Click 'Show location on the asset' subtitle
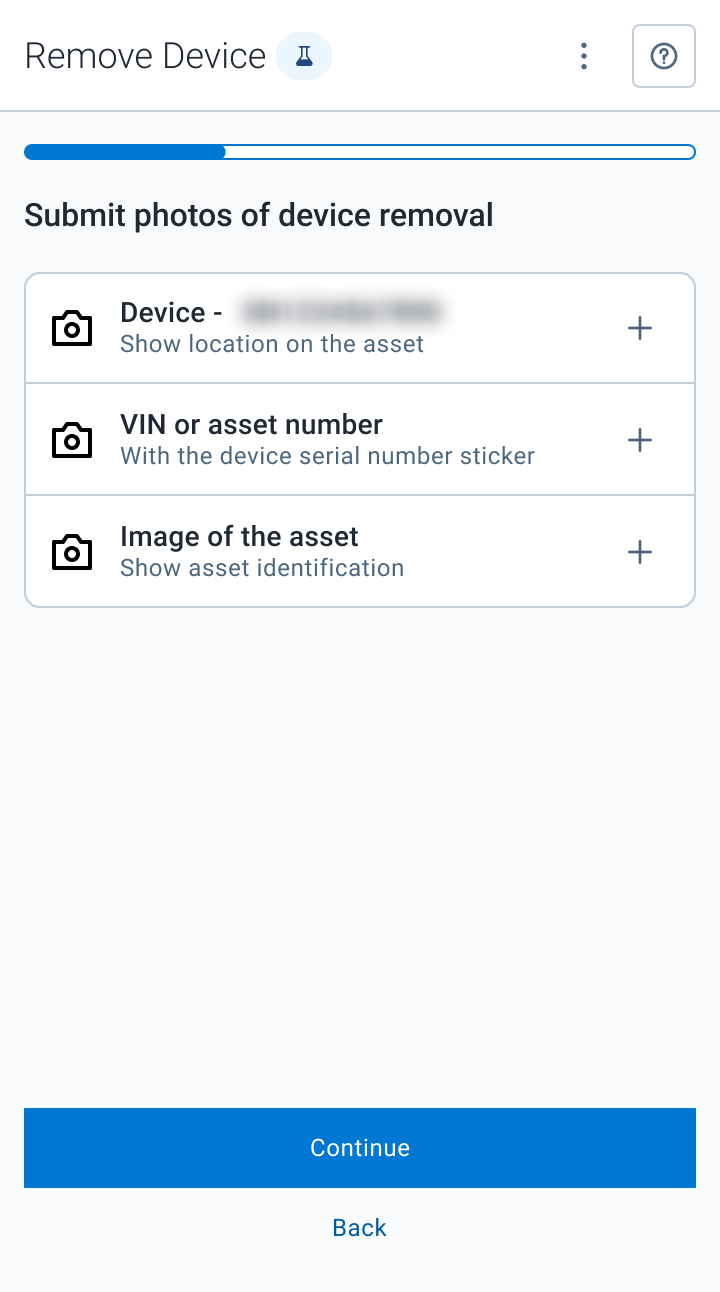Viewport: 720px width, 1292px height. (272, 344)
